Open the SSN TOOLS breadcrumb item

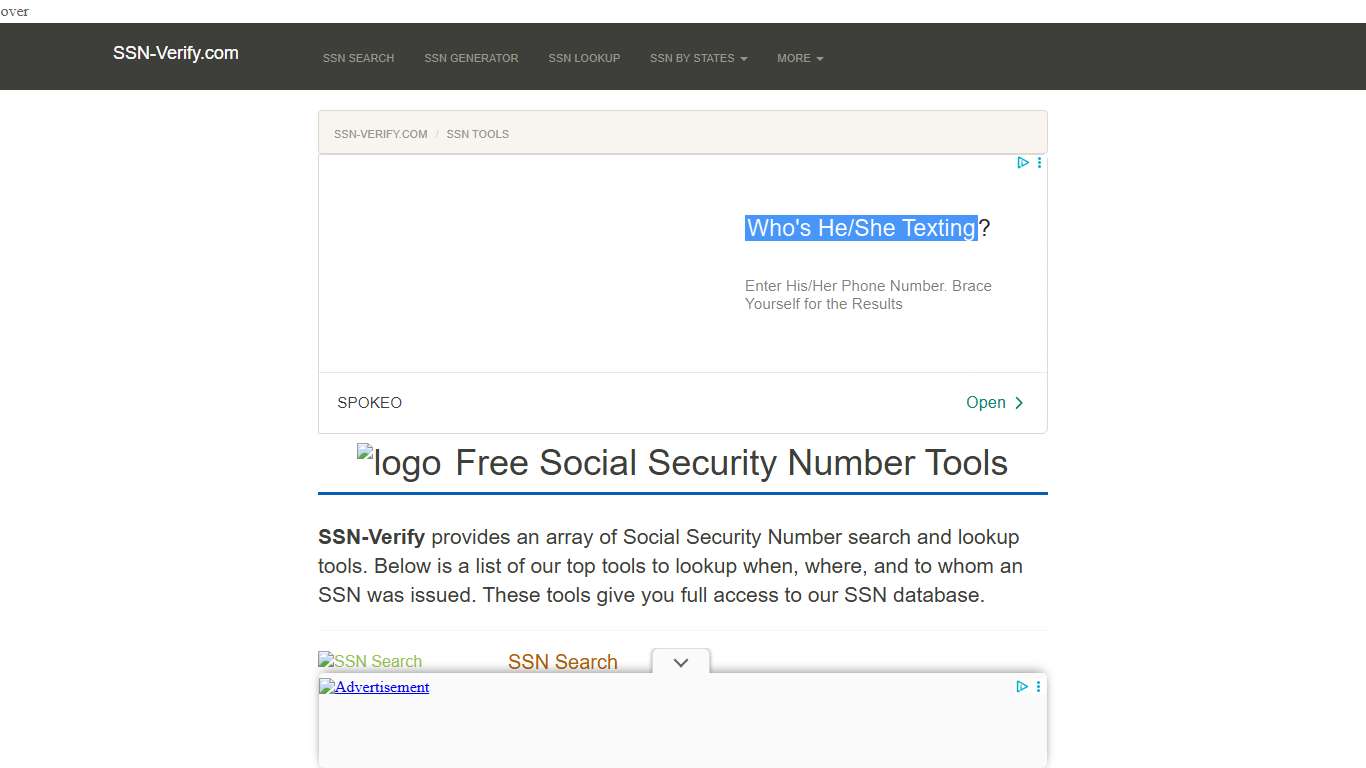click(477, 133)
